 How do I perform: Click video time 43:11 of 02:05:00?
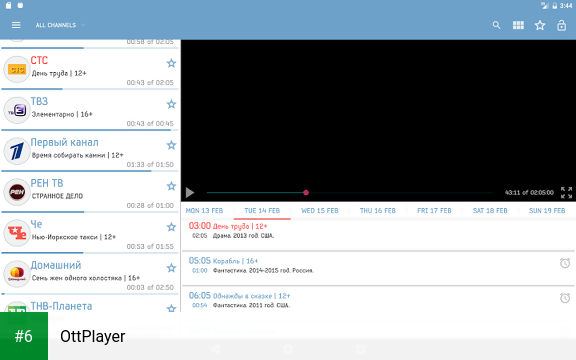529,192
